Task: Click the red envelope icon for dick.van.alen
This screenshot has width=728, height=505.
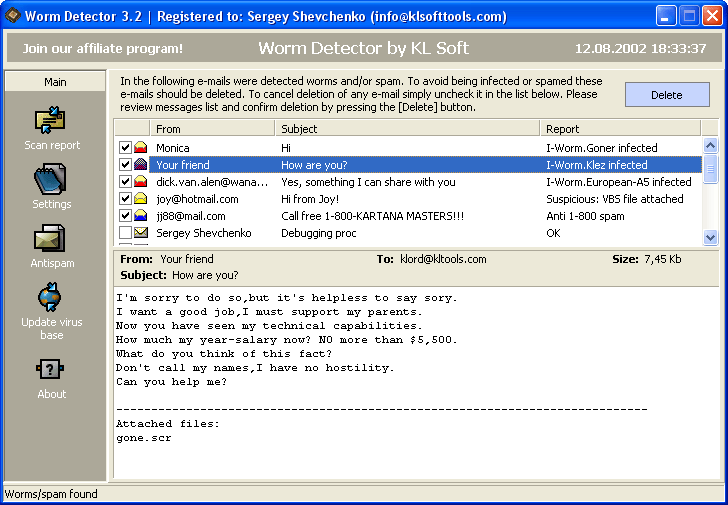Action: point(140,181)
